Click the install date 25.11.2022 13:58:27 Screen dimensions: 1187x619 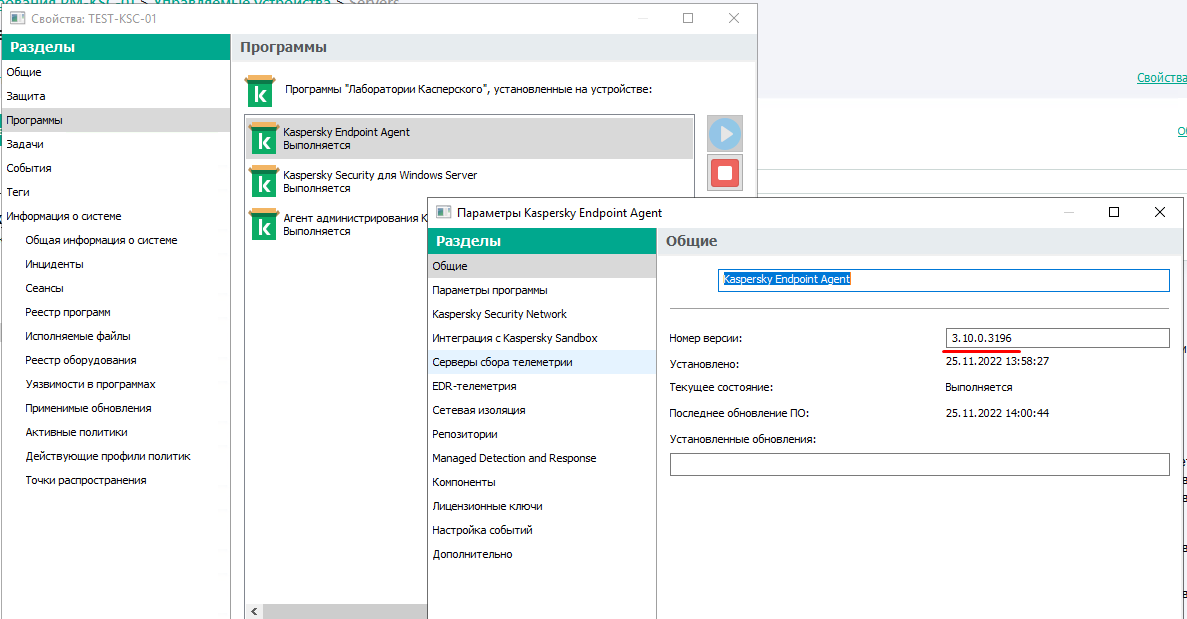point(997,362)
